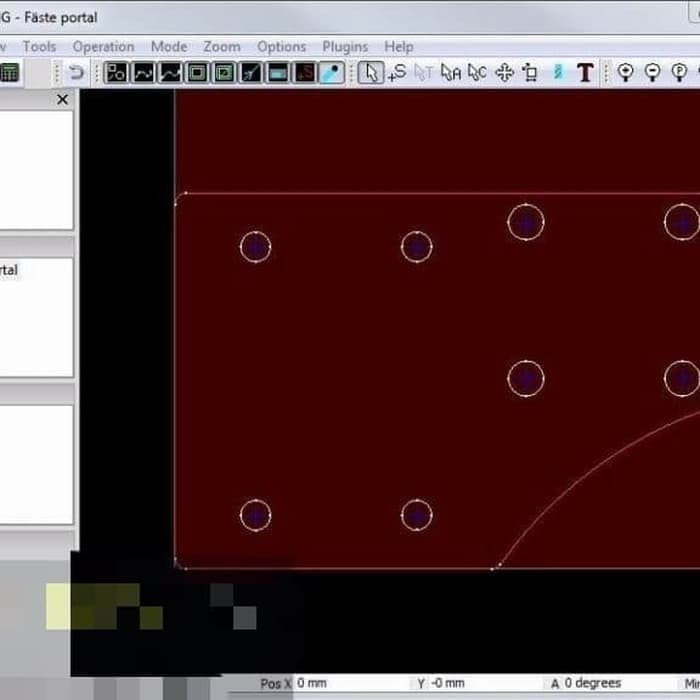This screenshot has height=700, width=700.
Task: Open the Plugins menu
Action: (x=345, y=46)
